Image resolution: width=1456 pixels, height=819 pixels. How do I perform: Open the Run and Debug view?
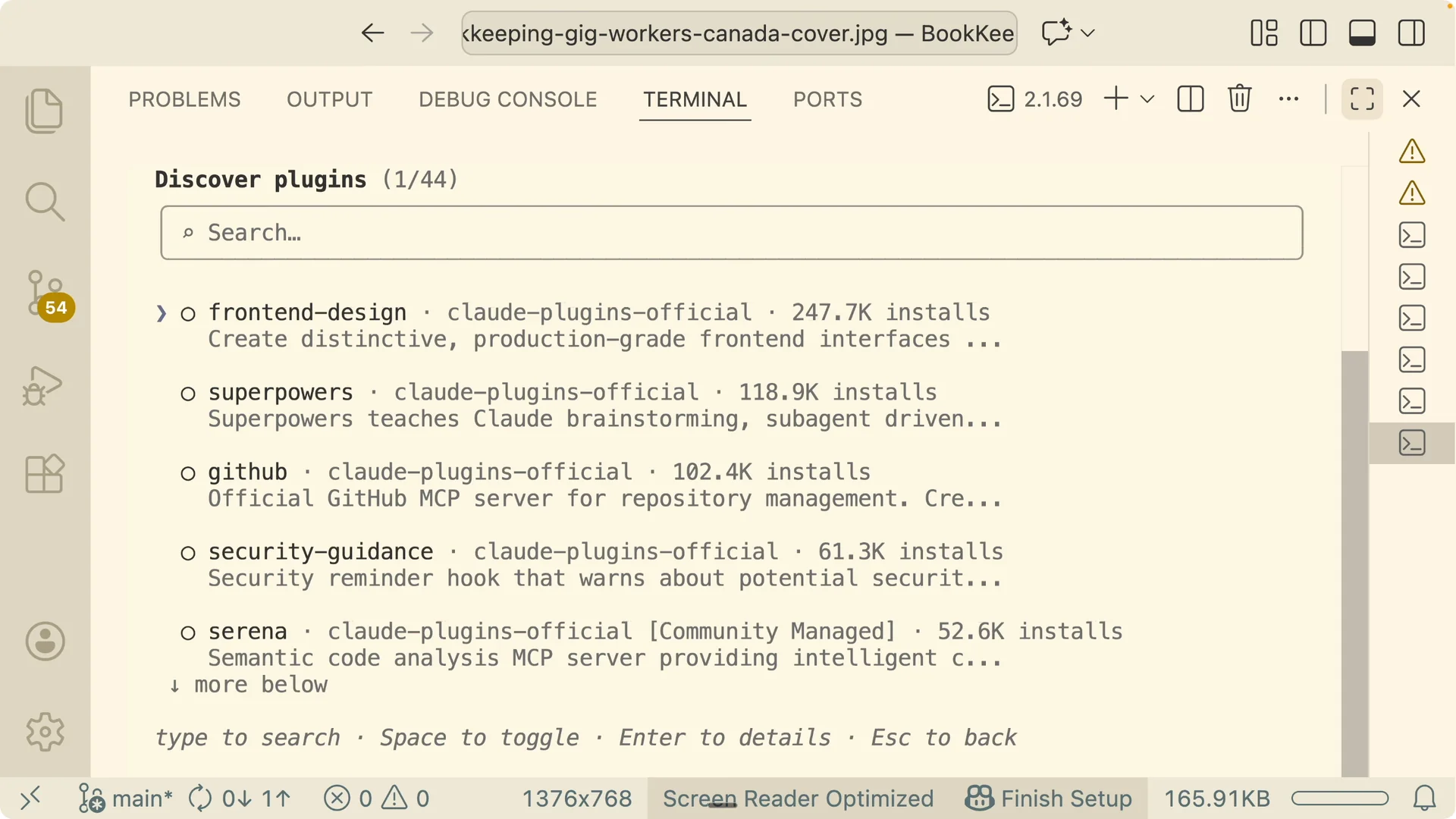click(44, 385)
